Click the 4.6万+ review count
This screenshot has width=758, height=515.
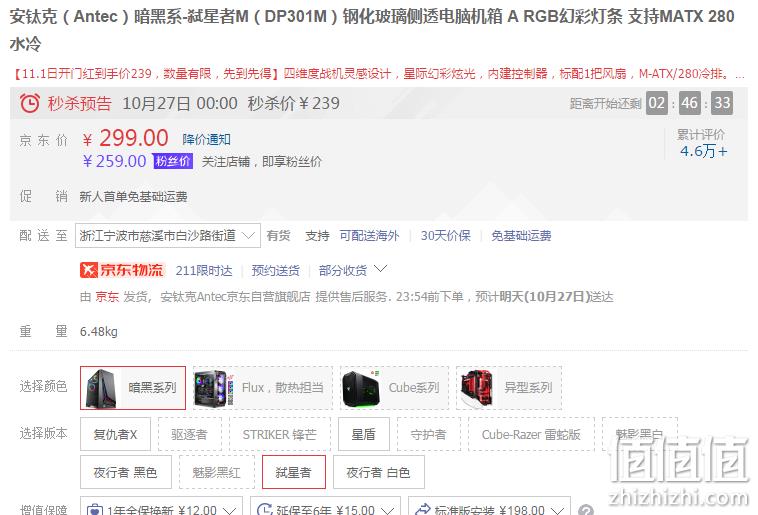pos(703,151)
